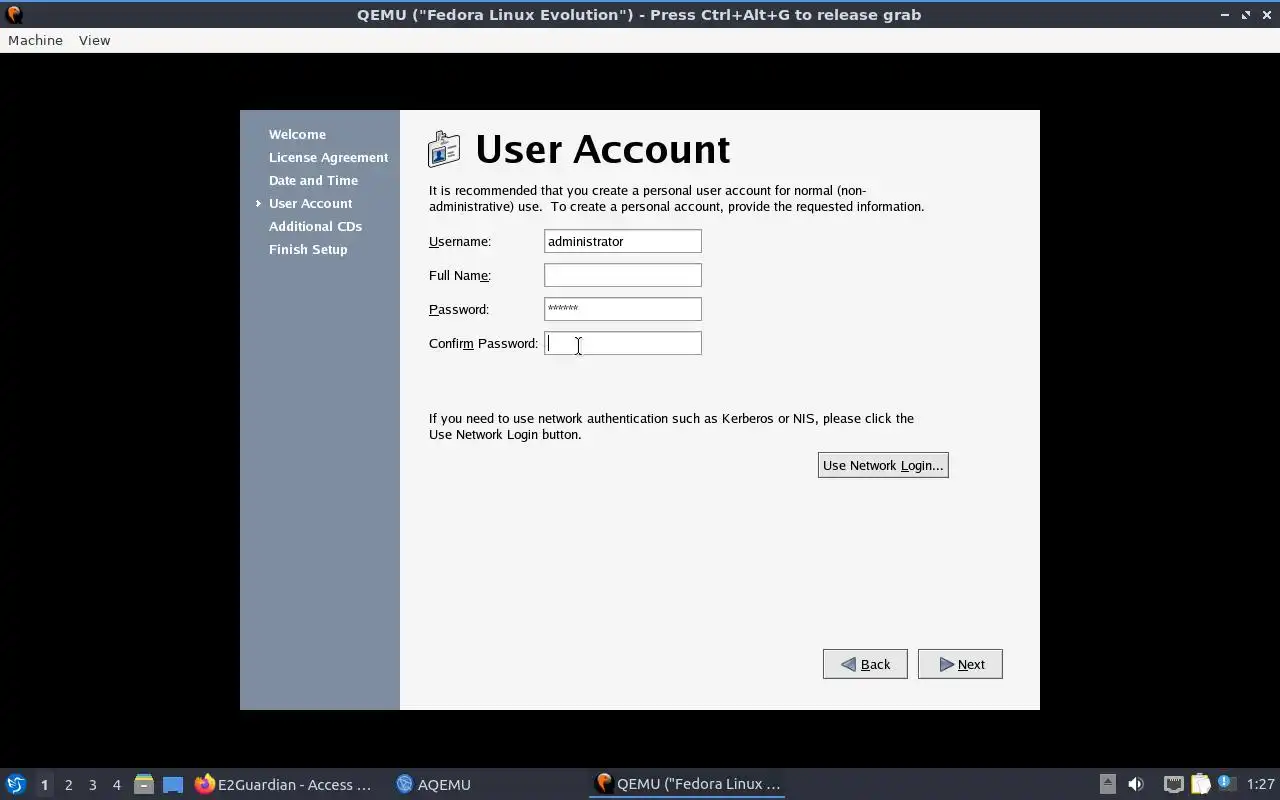Viewport: 1280px width, 800px height.
Task: Open the volume tray icon
Action: [1135, 784]
